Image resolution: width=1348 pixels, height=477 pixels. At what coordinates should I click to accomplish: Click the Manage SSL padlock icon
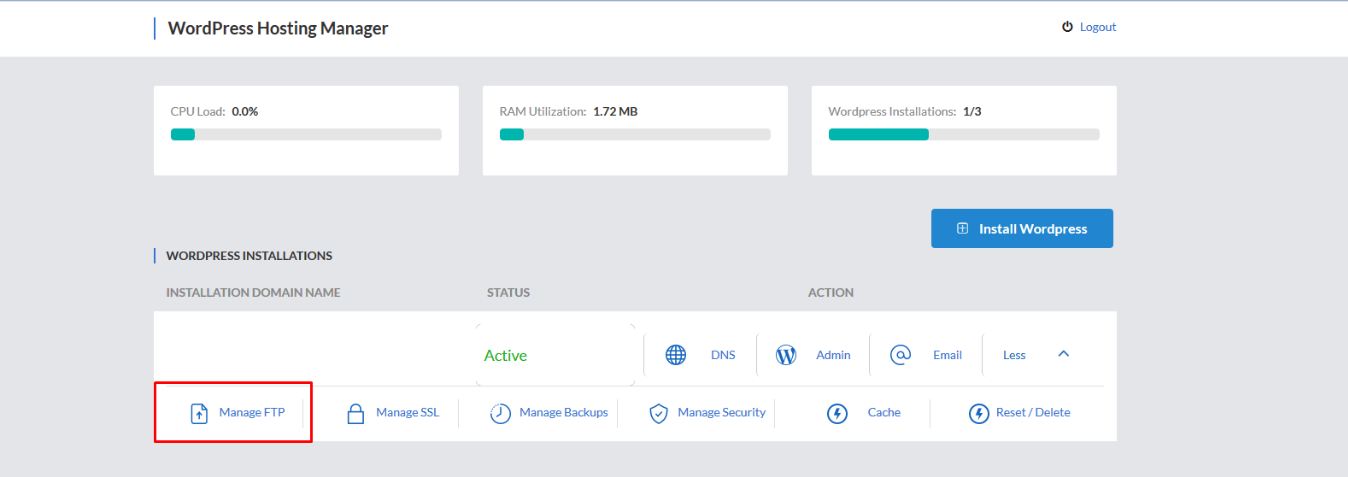[x=355, y=413]
